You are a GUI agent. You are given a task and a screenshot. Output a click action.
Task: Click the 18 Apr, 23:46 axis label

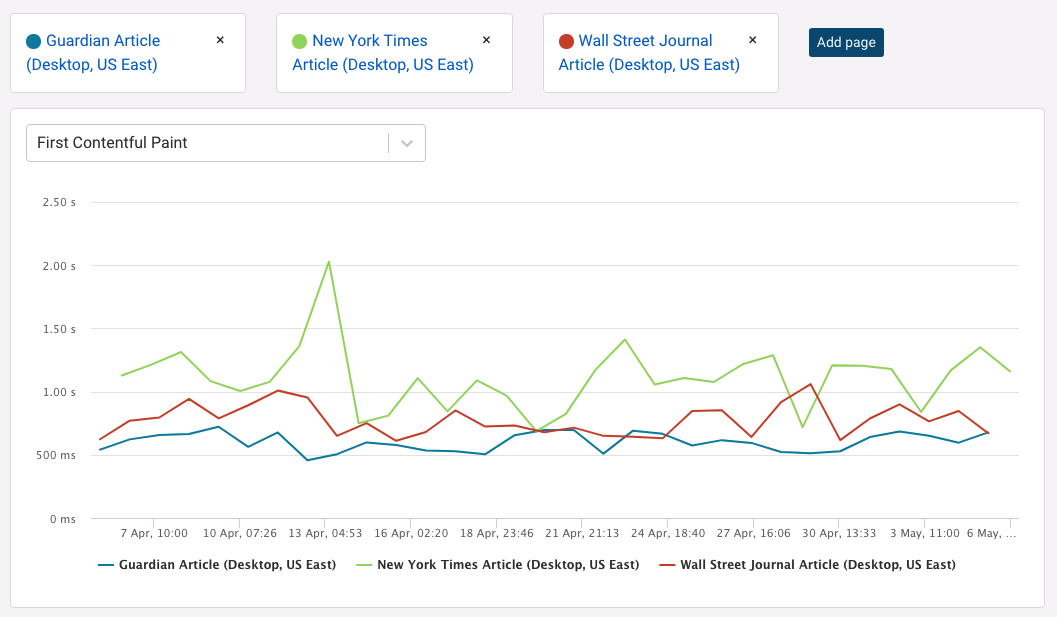coord(497,533)
